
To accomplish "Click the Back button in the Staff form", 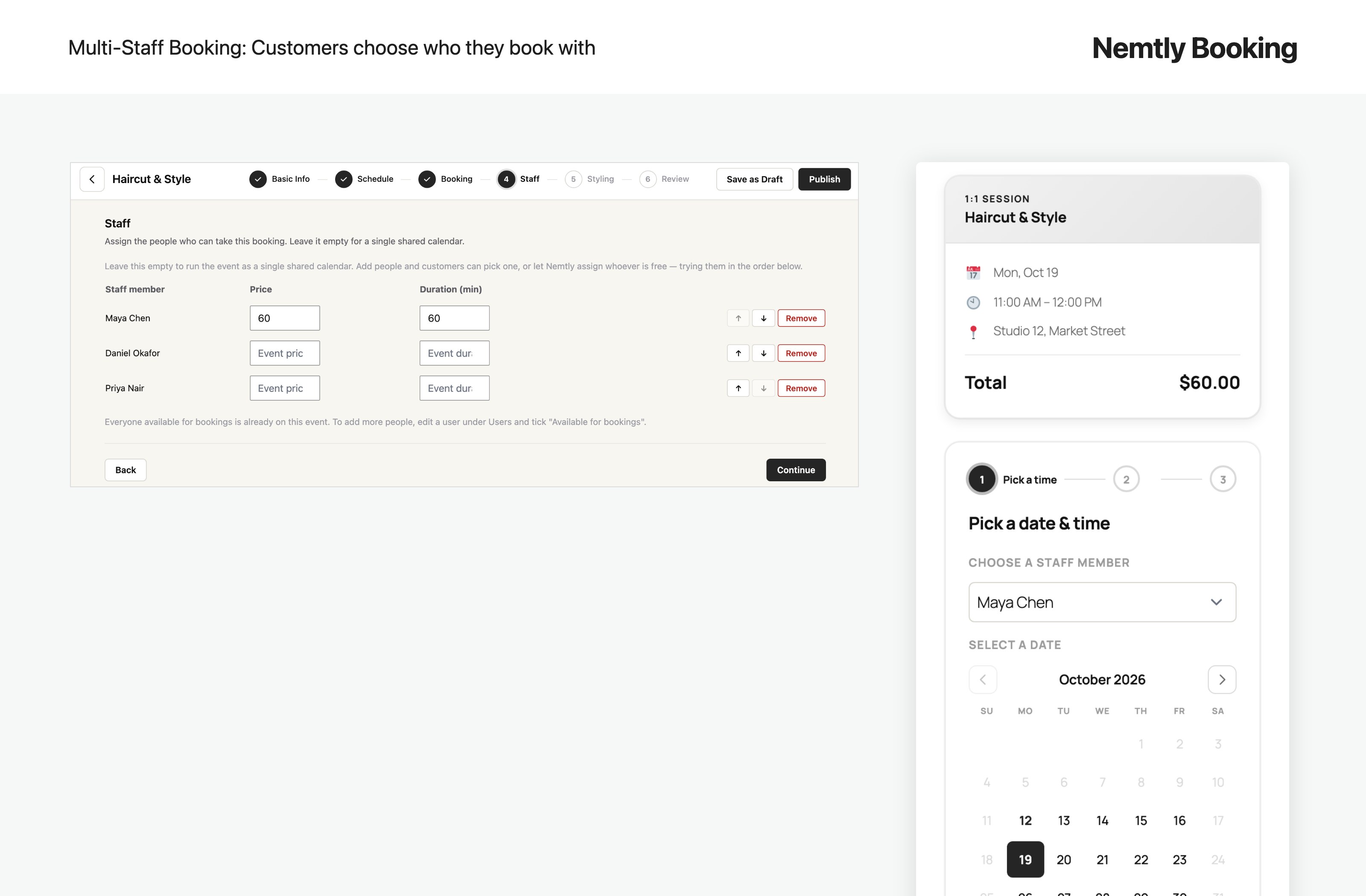I will click(125, 470).
